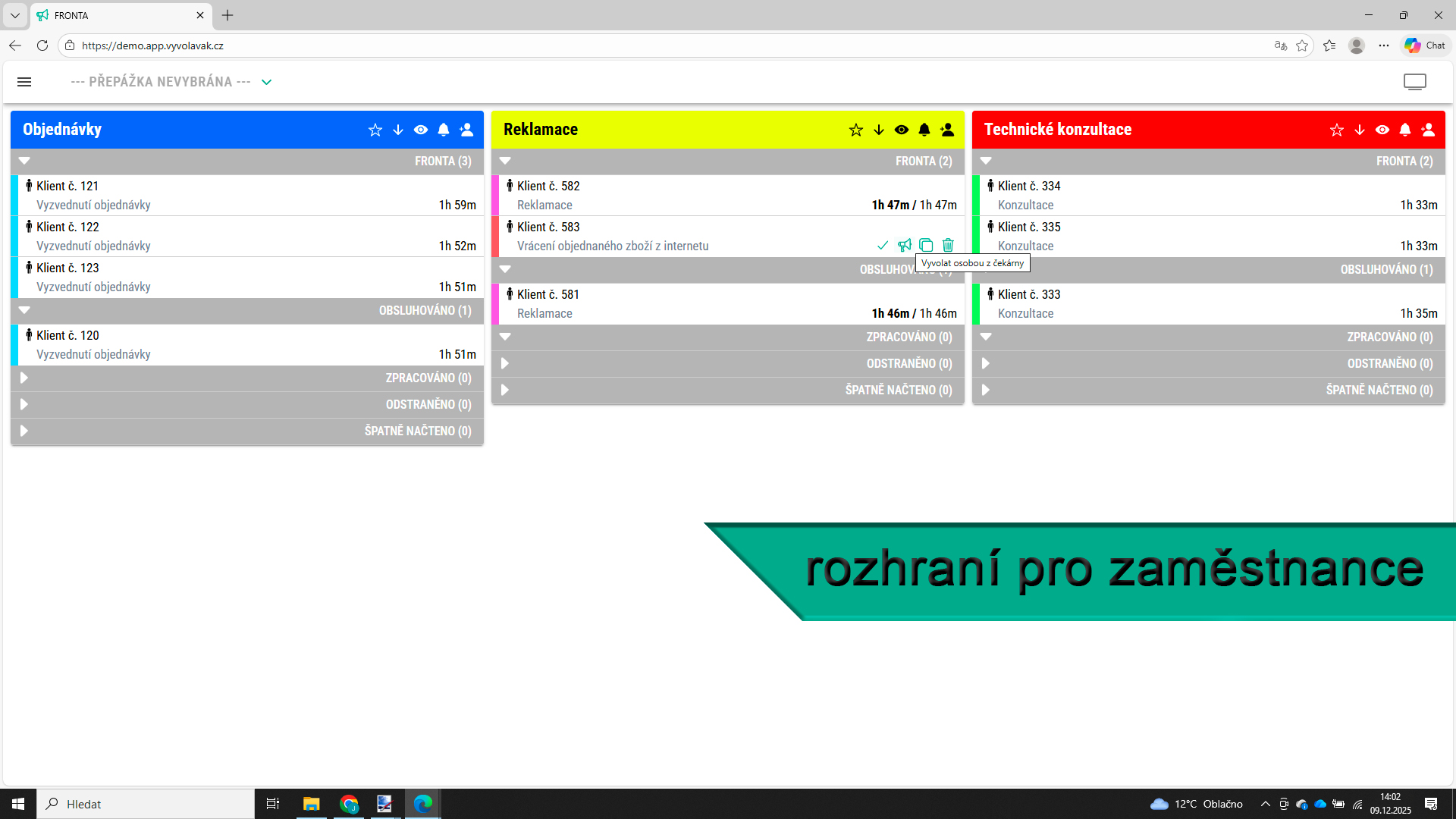
Task: Toggle the eye icon in Objednávky header
Action: [421, 130]
